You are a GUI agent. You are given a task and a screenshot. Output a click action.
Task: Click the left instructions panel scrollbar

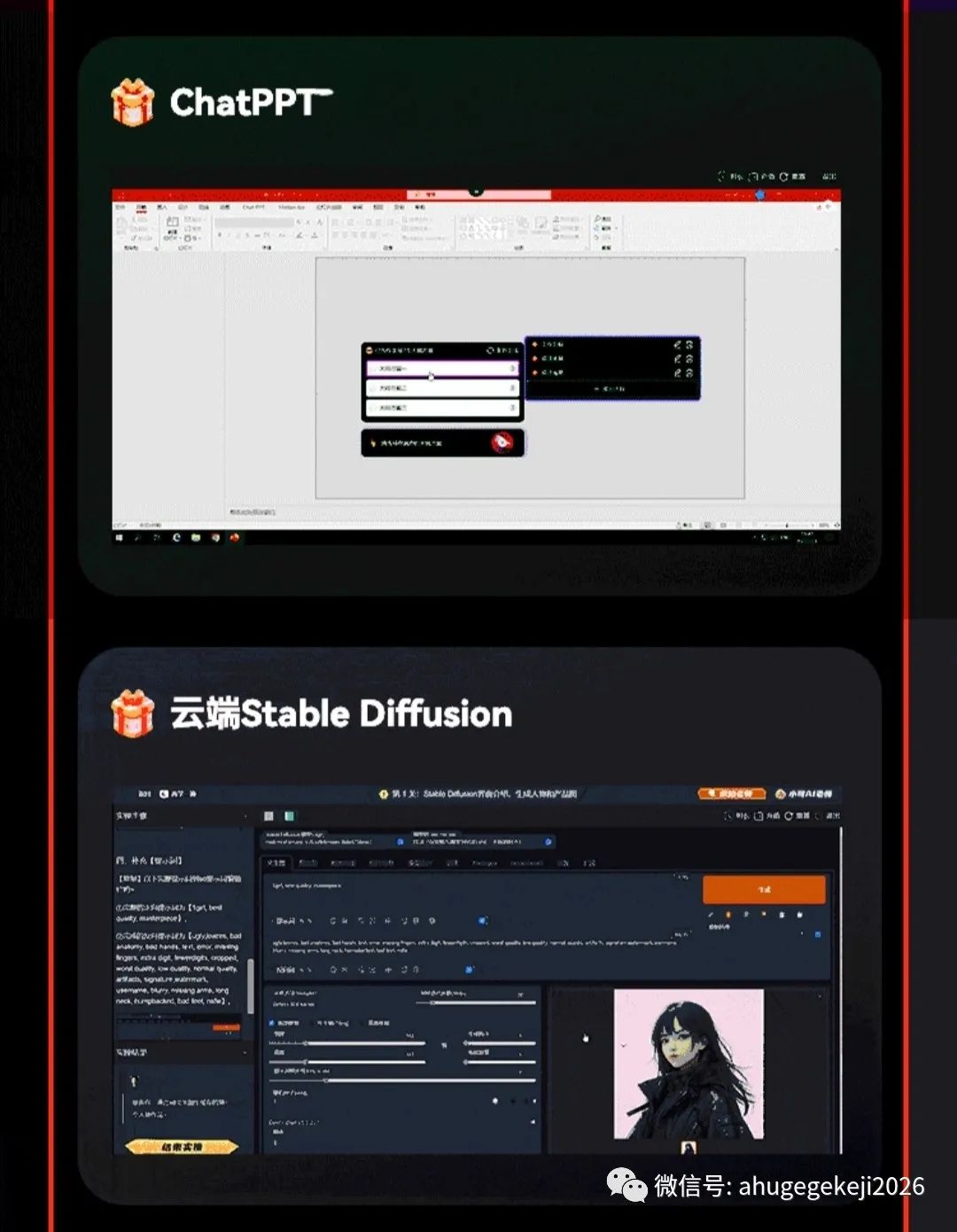point(251,986)
